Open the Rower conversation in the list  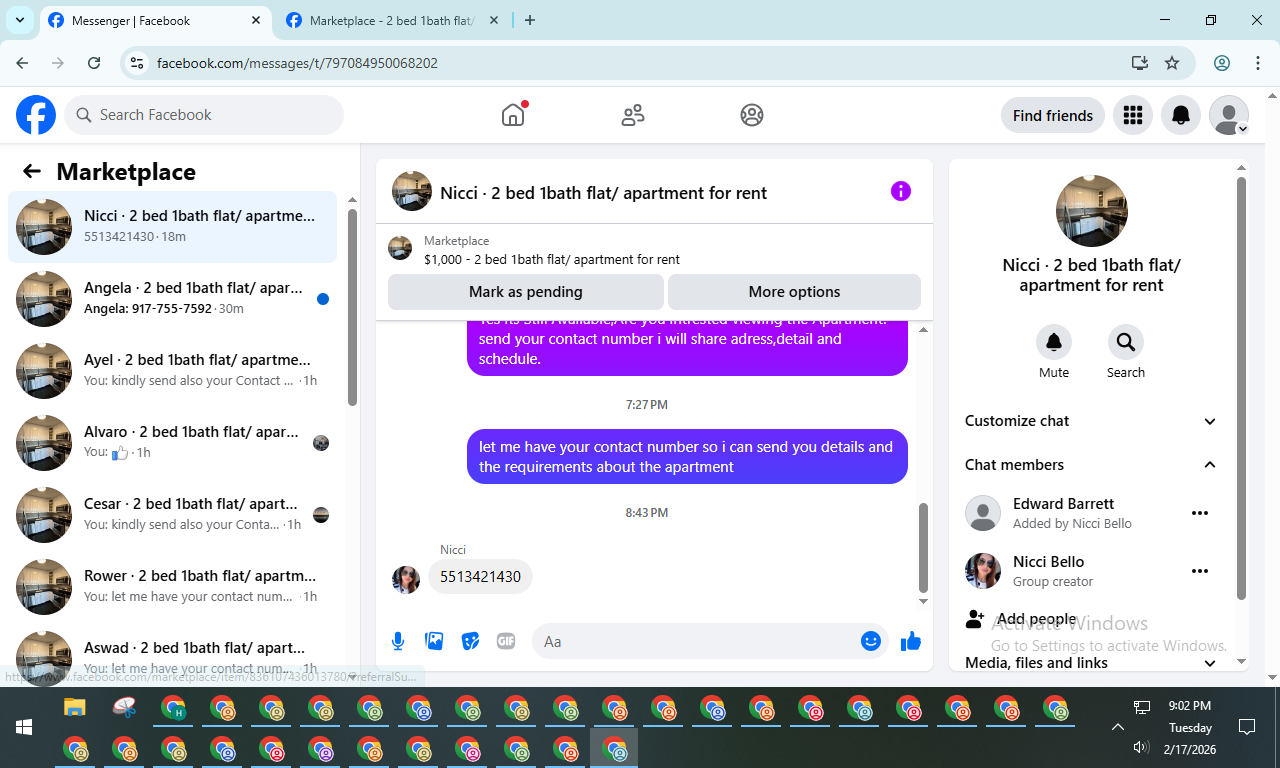173,587
